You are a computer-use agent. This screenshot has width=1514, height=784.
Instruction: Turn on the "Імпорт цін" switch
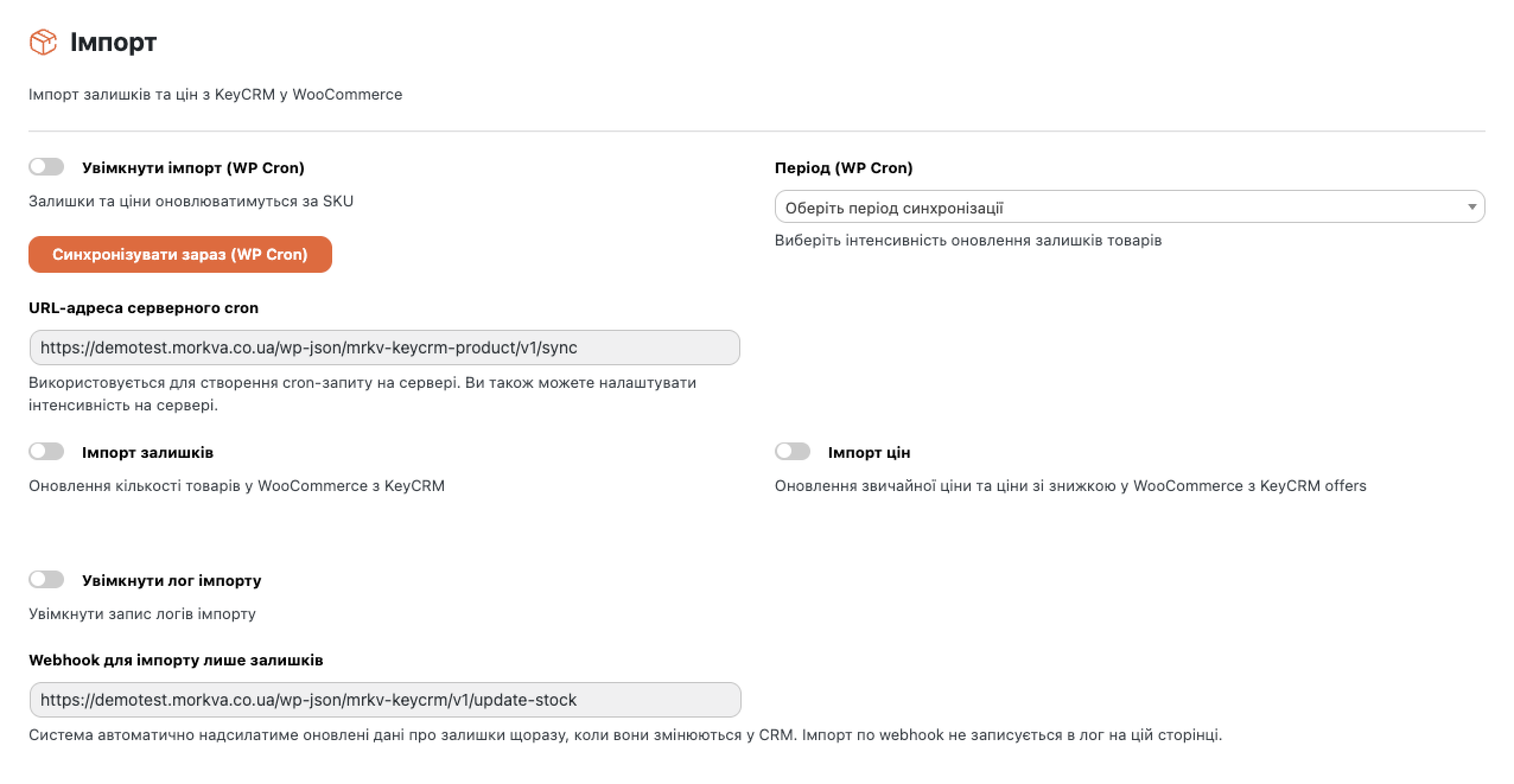pos(793,452)
